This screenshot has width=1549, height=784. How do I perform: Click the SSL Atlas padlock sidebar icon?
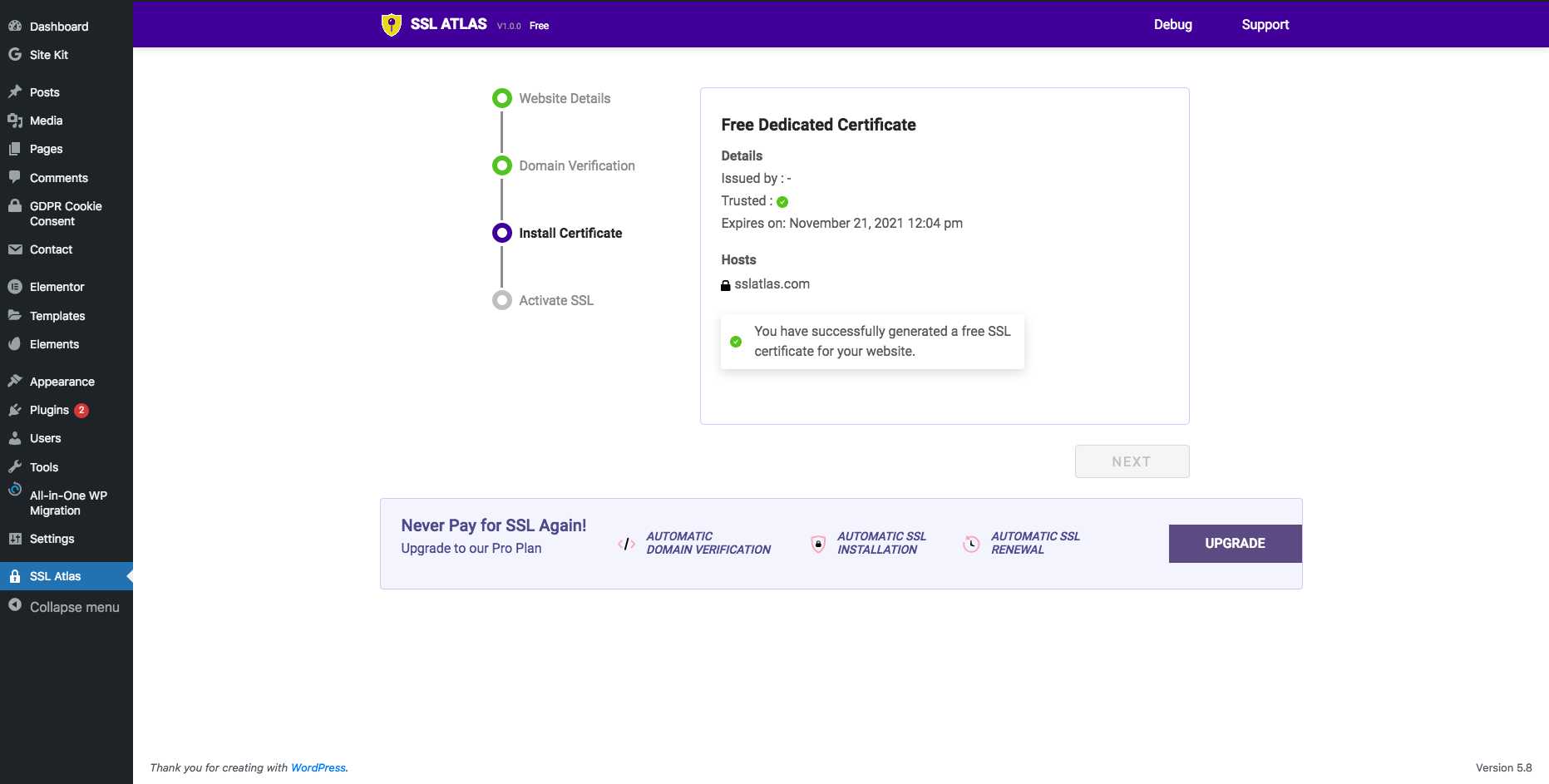(x=15, y=576)
